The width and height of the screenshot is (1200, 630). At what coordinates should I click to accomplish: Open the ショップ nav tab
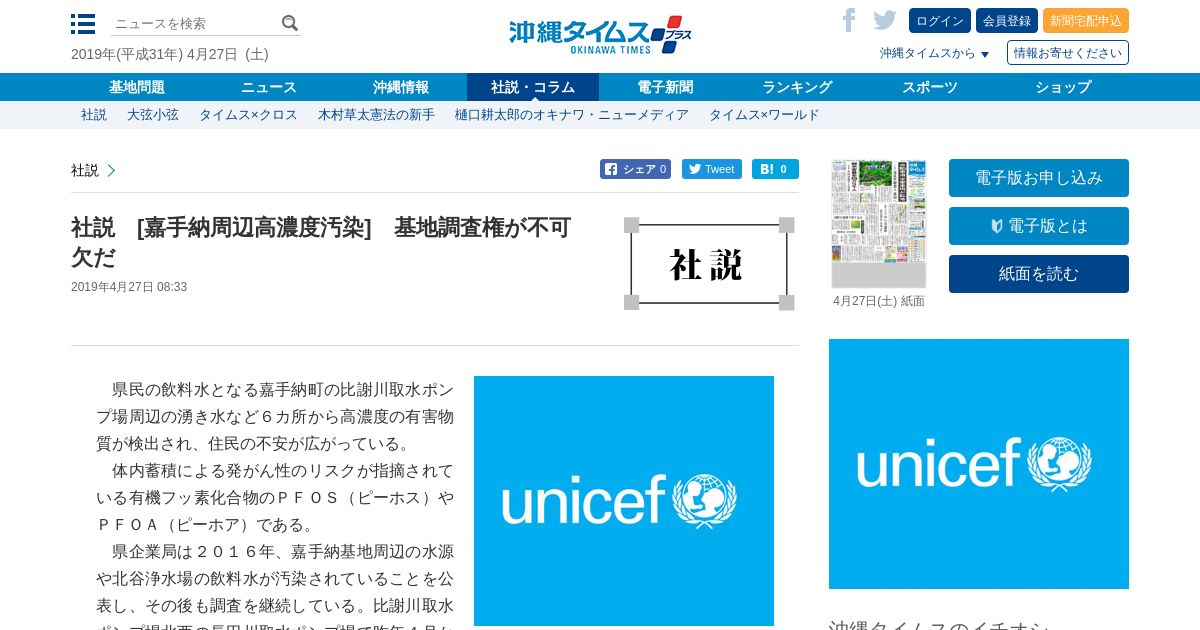coord(1063,87)
